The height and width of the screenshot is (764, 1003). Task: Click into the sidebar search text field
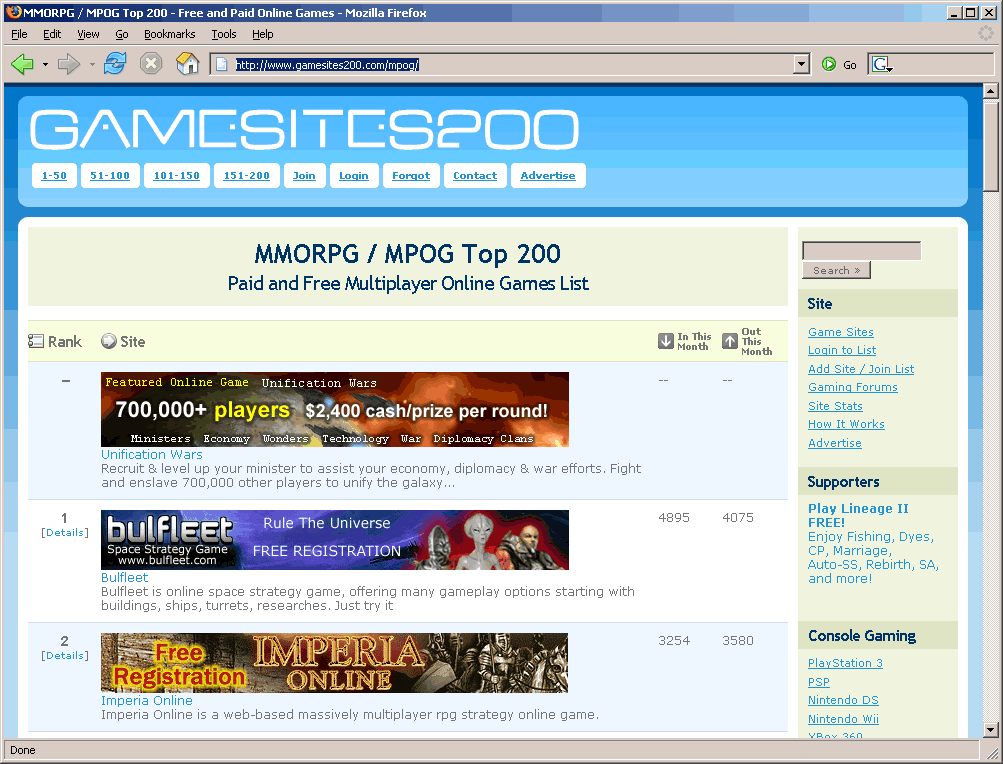click(861, 251)
